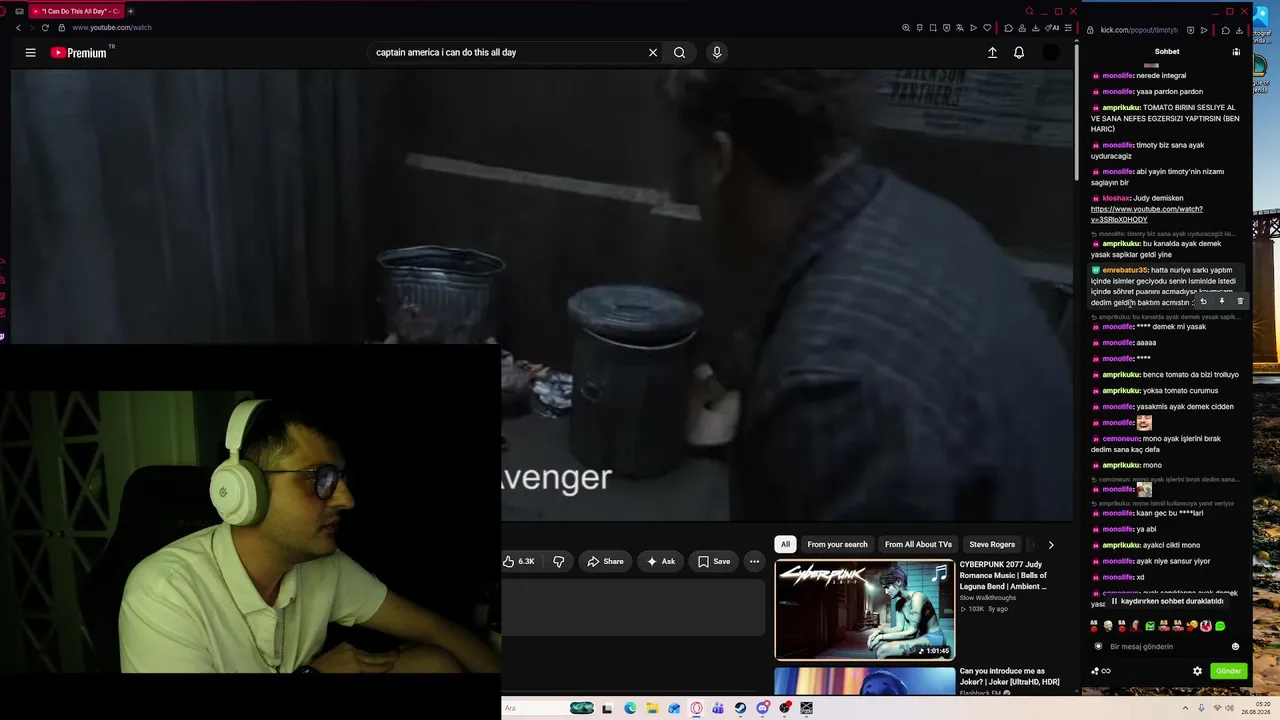This screenshot has height=720, width=1280.
Task: Select the 'From your search' chip
Action: tap(837, 545)
